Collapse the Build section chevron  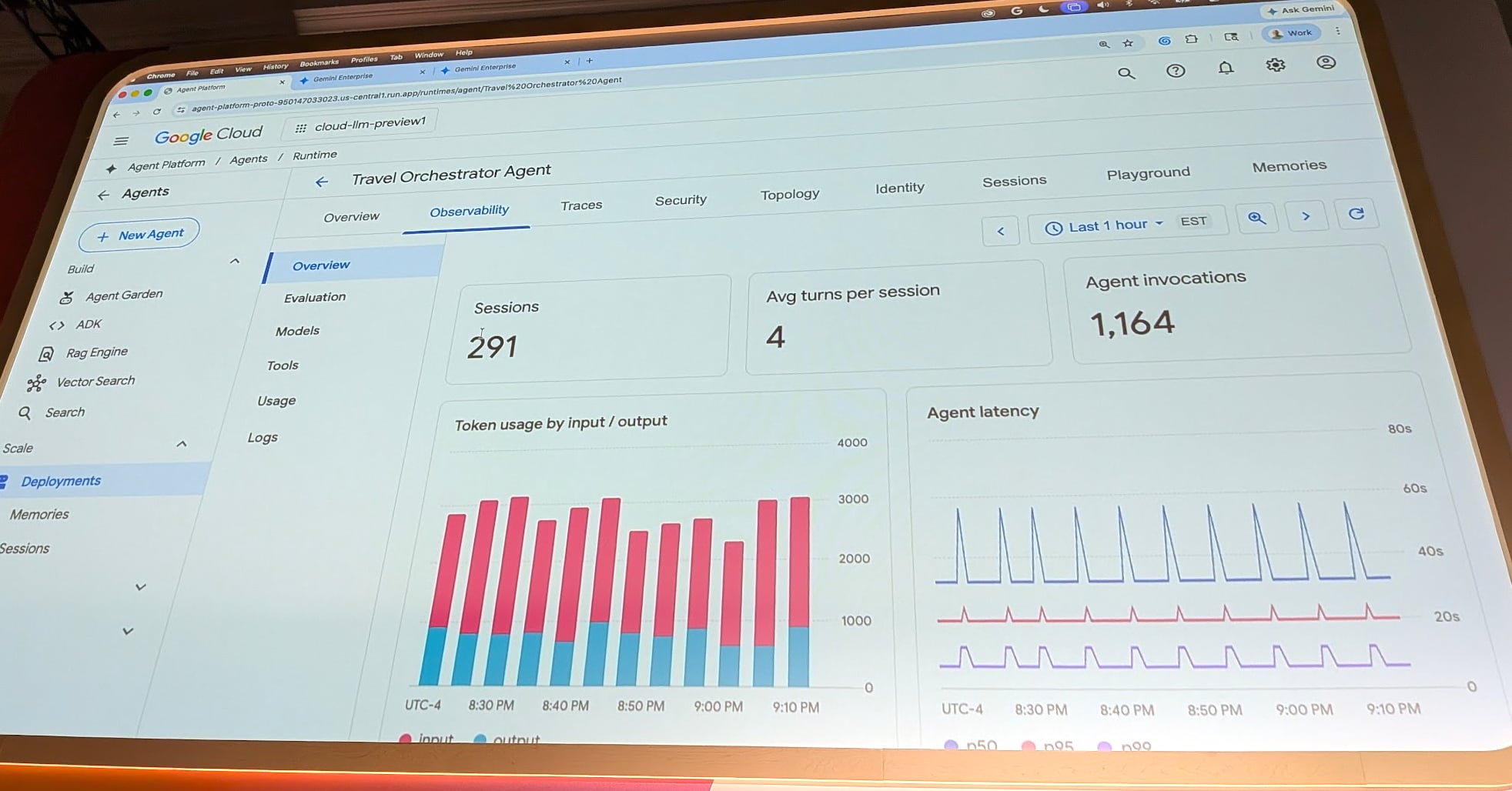(x=235, y=262)
